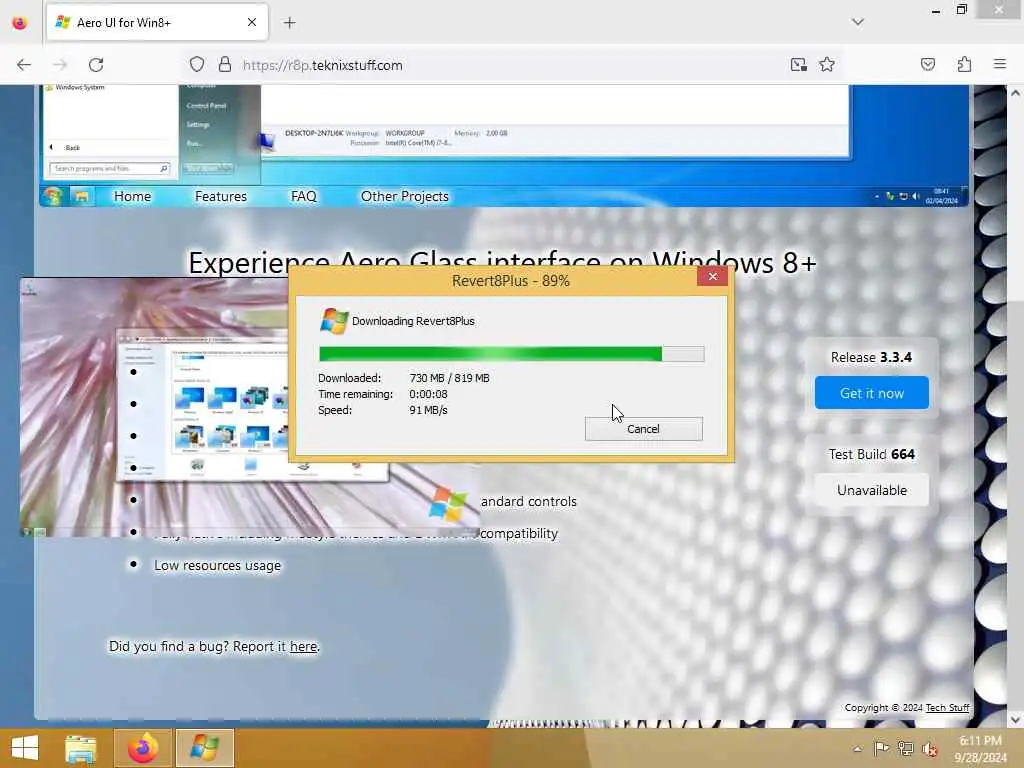Click the Aero desktop screenshot thumbnail

[153, 408]
